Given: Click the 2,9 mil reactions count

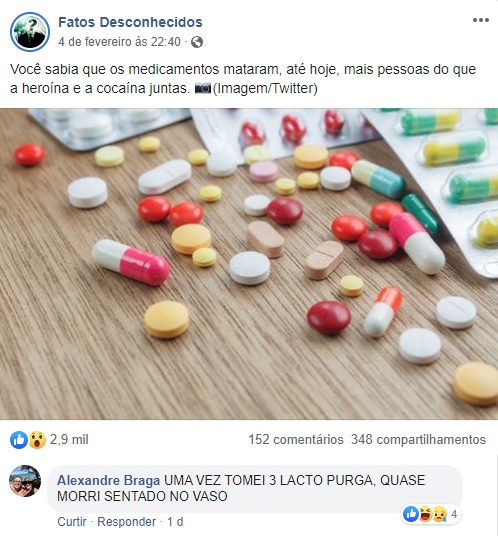Looking at the screenshot, I should point(69,440).
